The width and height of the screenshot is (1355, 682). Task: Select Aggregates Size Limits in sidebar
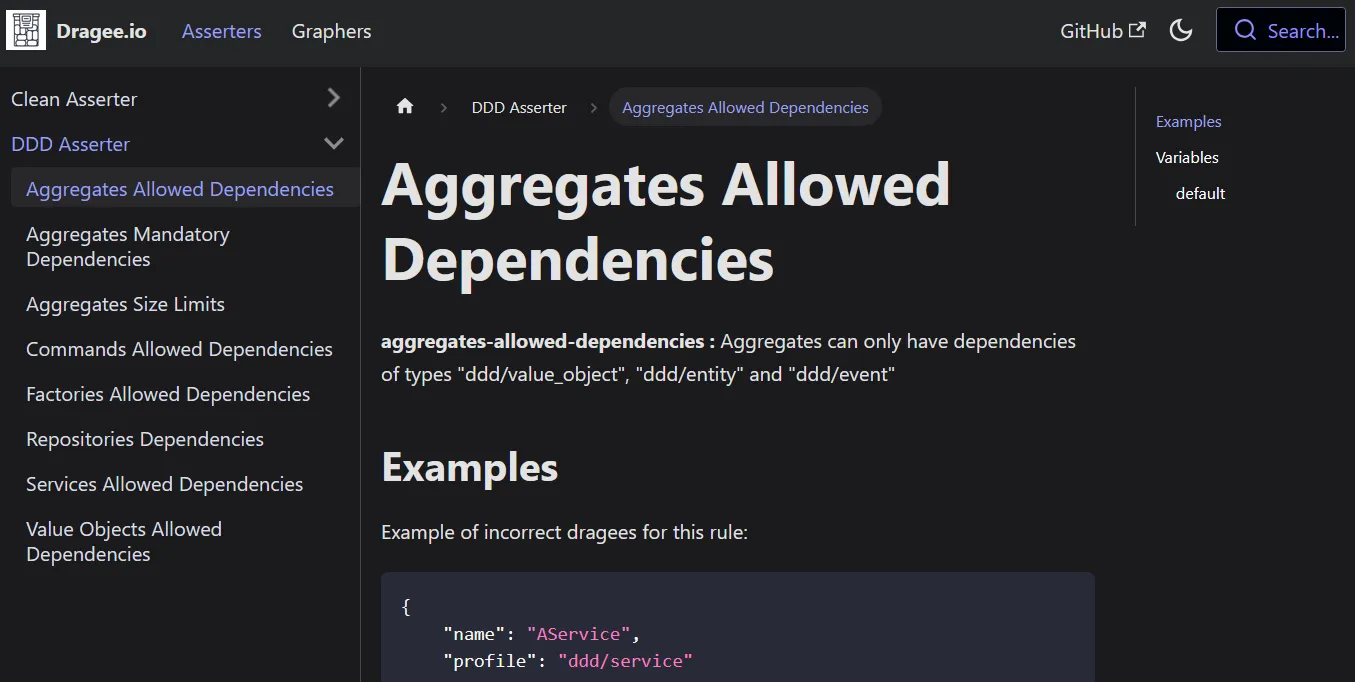point(125,304)
